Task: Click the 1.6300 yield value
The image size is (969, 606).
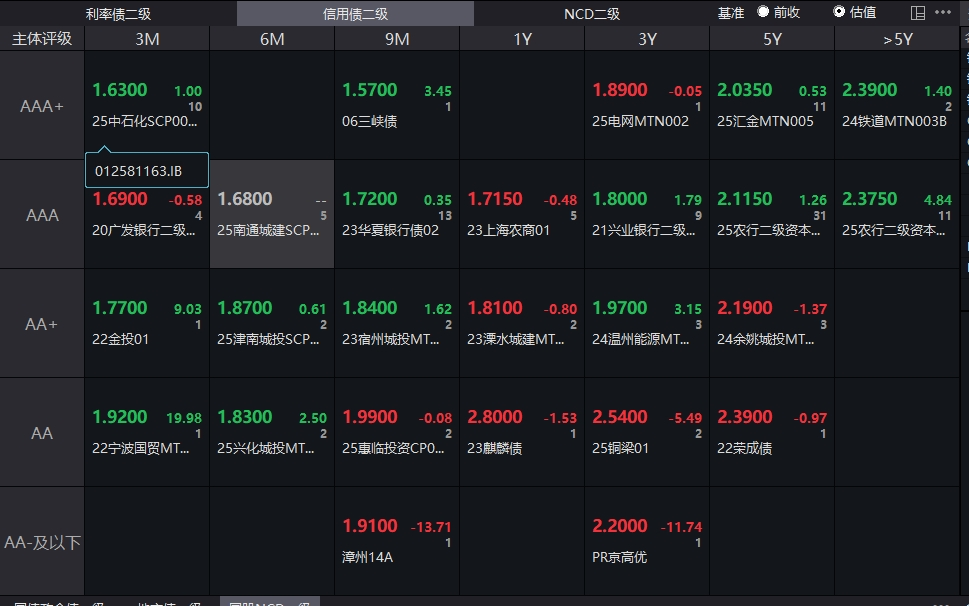Action: coord(120,90)
